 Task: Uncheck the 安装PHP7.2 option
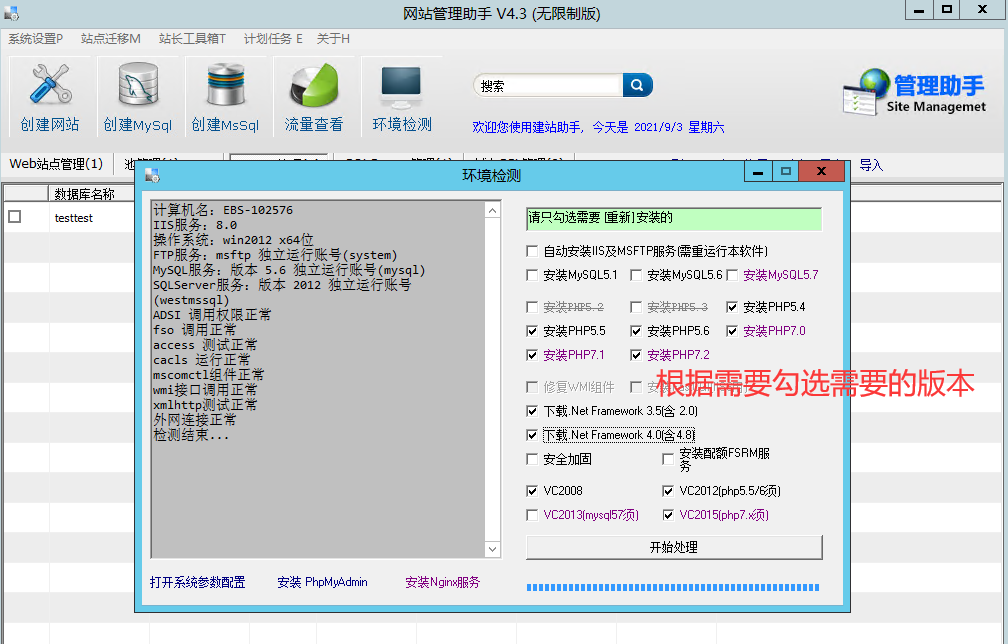tap(637, 355)
